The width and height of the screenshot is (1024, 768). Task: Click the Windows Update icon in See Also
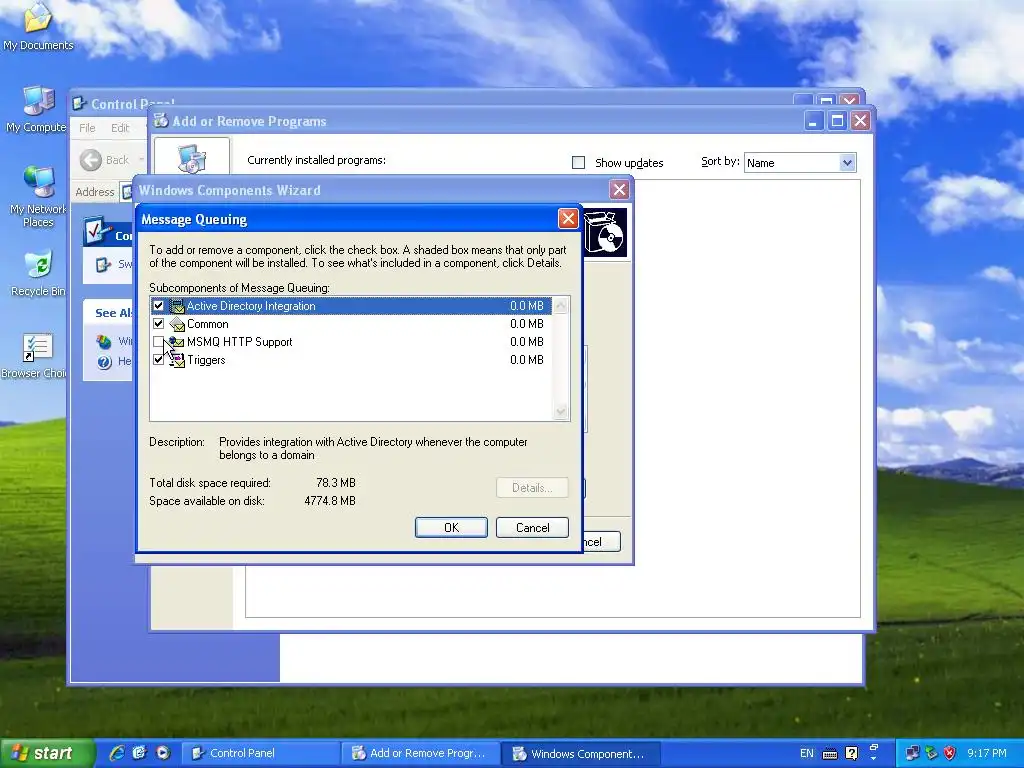coord(104,341)
